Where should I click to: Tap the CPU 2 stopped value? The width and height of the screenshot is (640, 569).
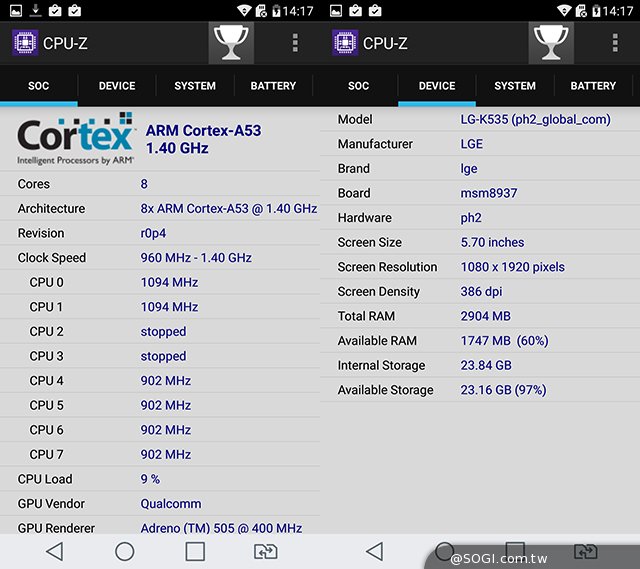[163, 331]
